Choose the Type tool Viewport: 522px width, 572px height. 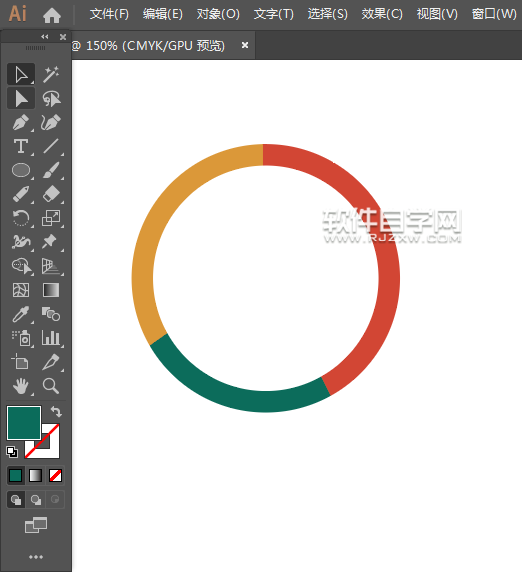click(21, 146)
